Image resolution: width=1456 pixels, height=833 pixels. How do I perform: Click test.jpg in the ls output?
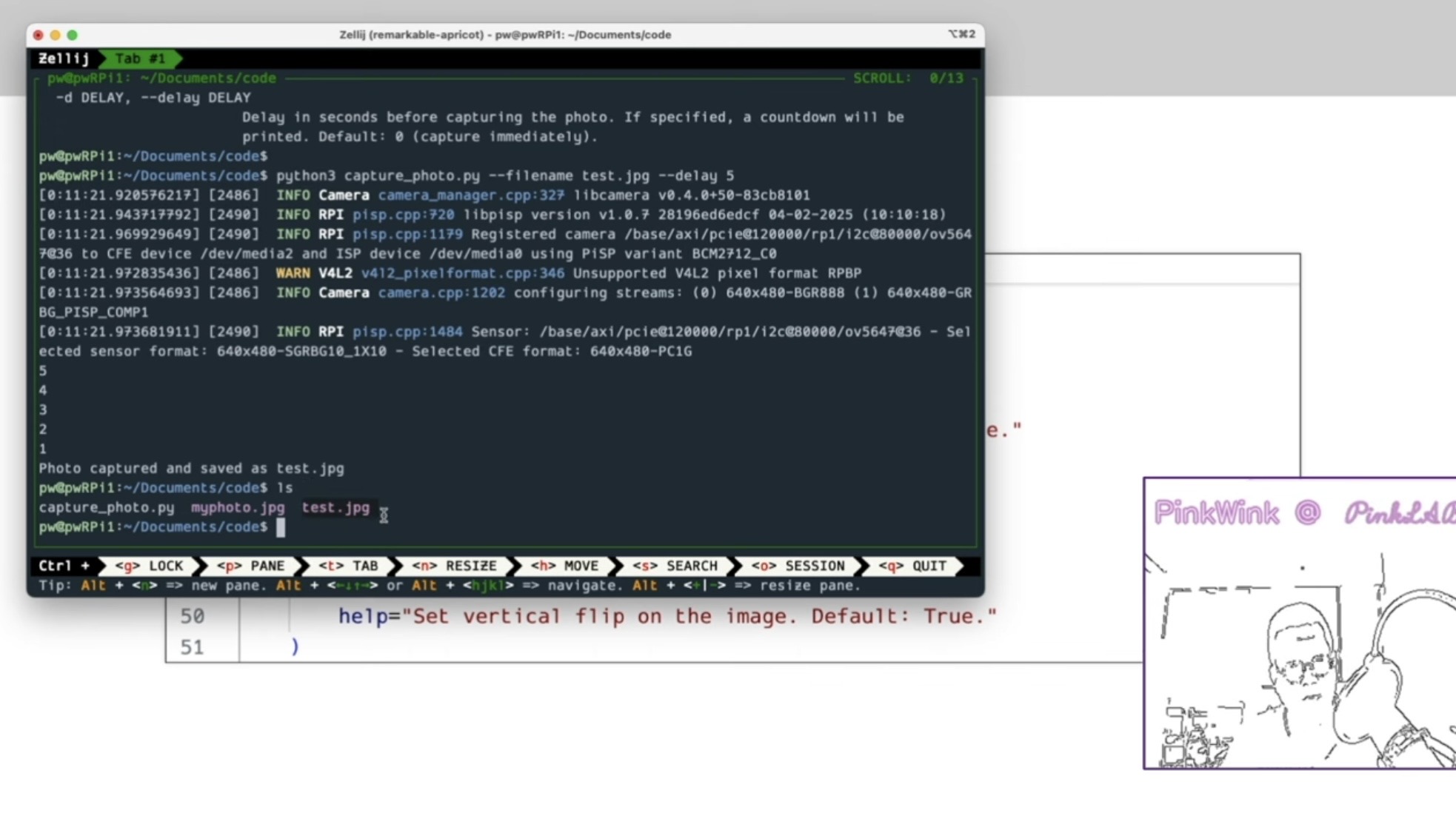335,508
